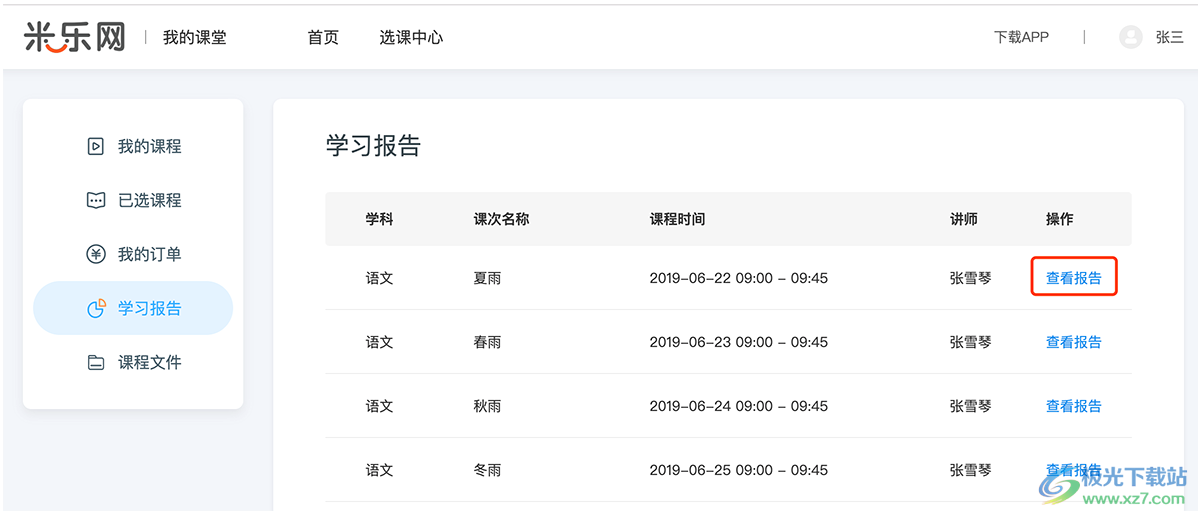Click the 讲师 column header
This screenshot has height=515, width=1198.
point(963,219)
